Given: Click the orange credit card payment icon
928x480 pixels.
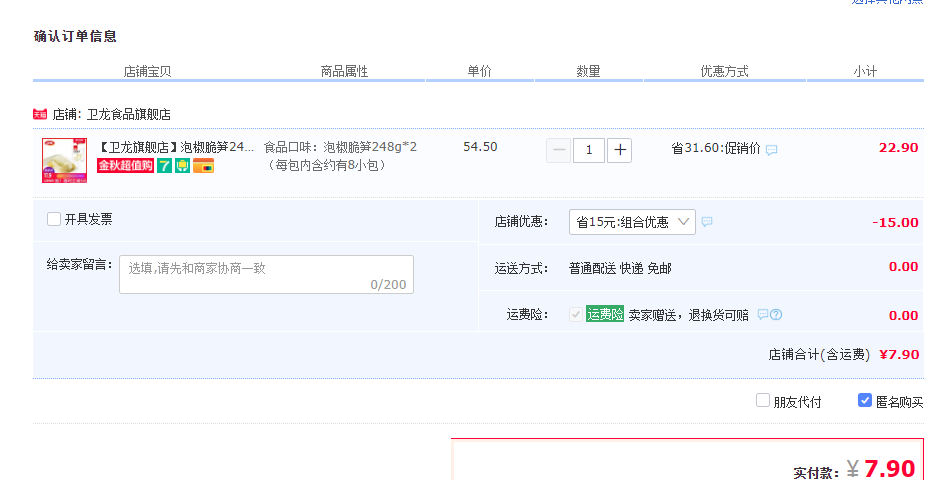Looking at the screenshot, I should (204, 166).
